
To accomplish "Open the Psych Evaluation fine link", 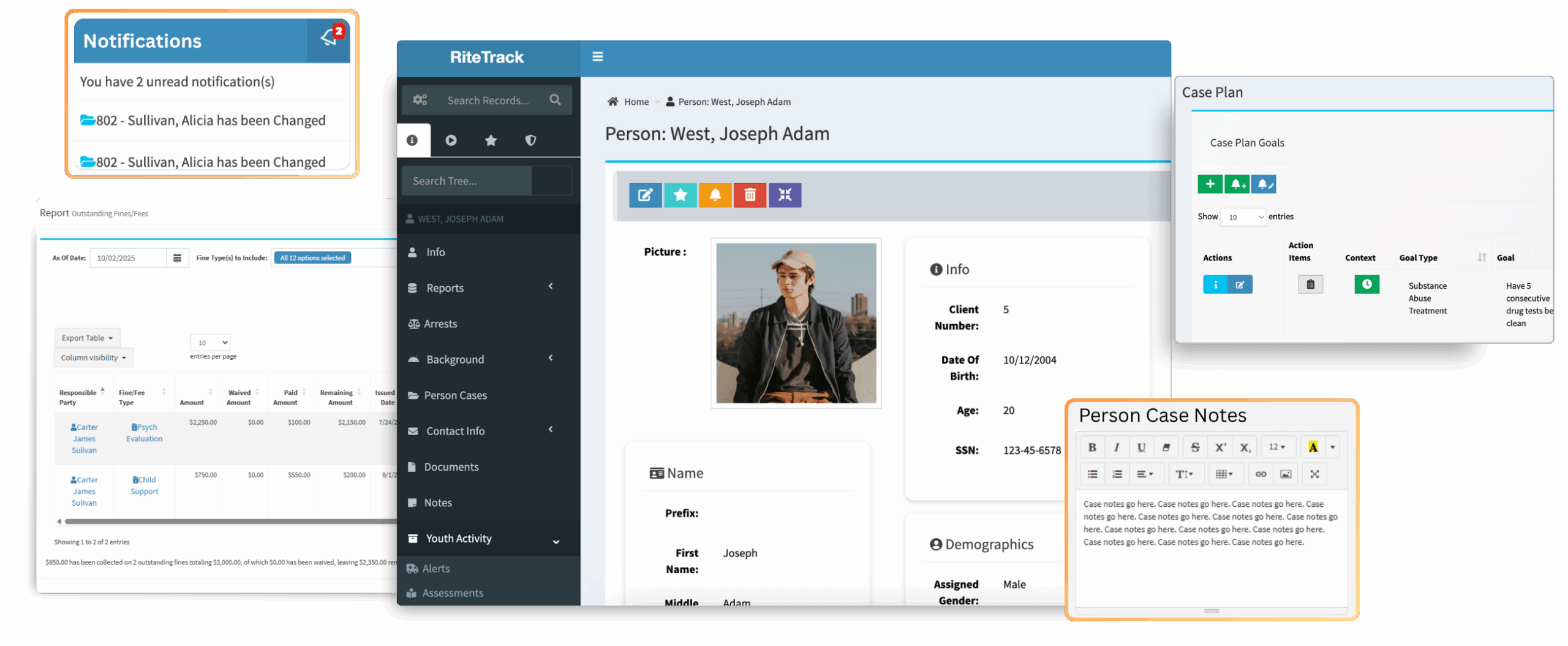I will 145,433.
